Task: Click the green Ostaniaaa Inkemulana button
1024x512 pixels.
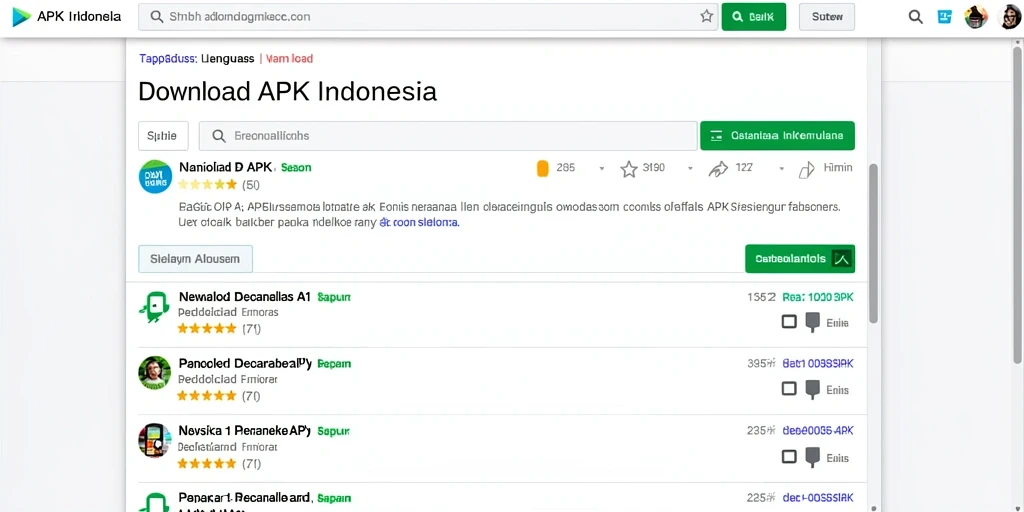Action: (x=777, y=136)
